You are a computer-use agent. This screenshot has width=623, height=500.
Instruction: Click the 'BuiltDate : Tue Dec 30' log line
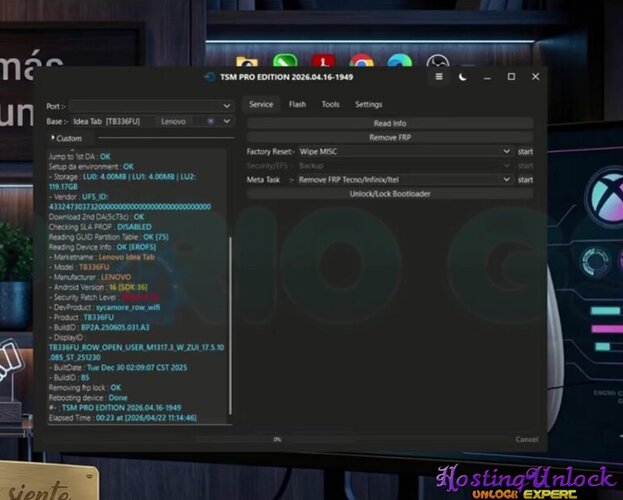click(118, 367)
